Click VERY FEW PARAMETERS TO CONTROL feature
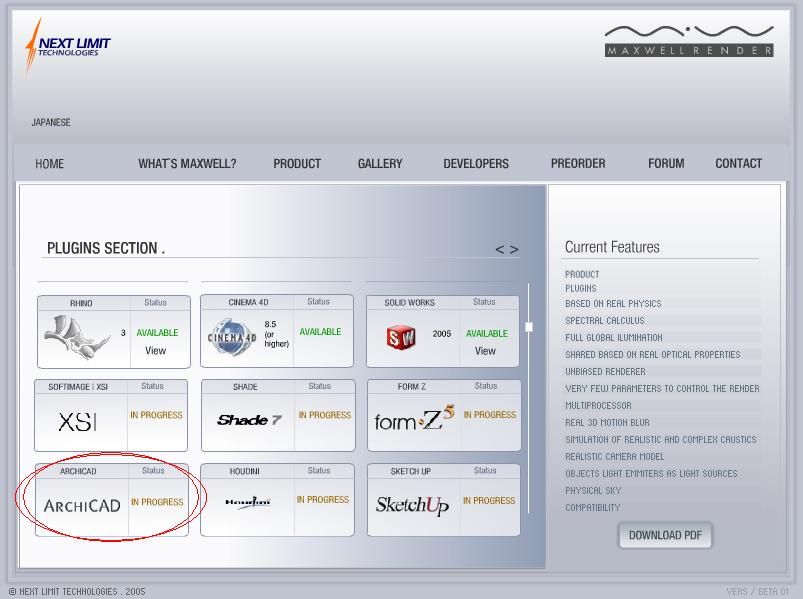This screenshot has width=803, height=599. click(x=662, y=389)
